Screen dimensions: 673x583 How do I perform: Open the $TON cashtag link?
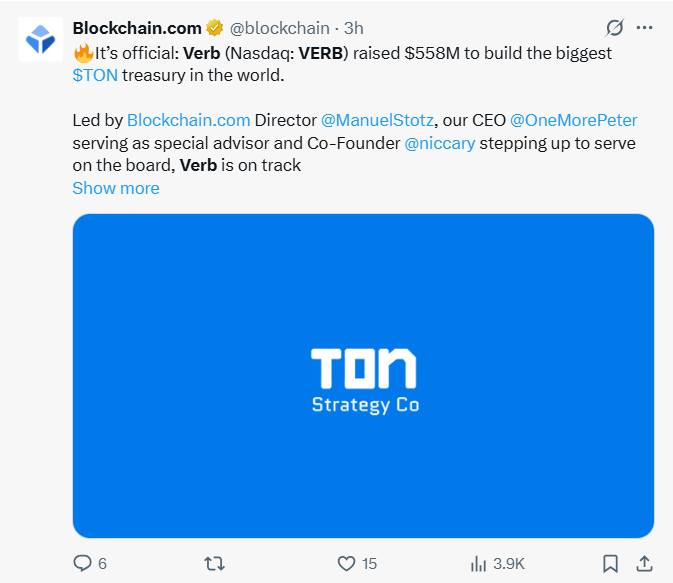(x=95, y=75)
